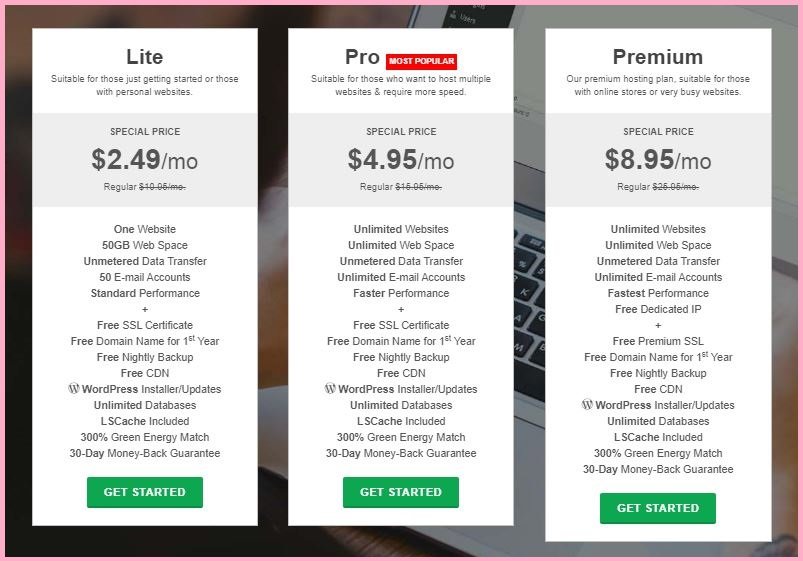Screen dimensions: 803x561
Task: Click the $8.95/mo price label
Action: (x=658, y=159)
